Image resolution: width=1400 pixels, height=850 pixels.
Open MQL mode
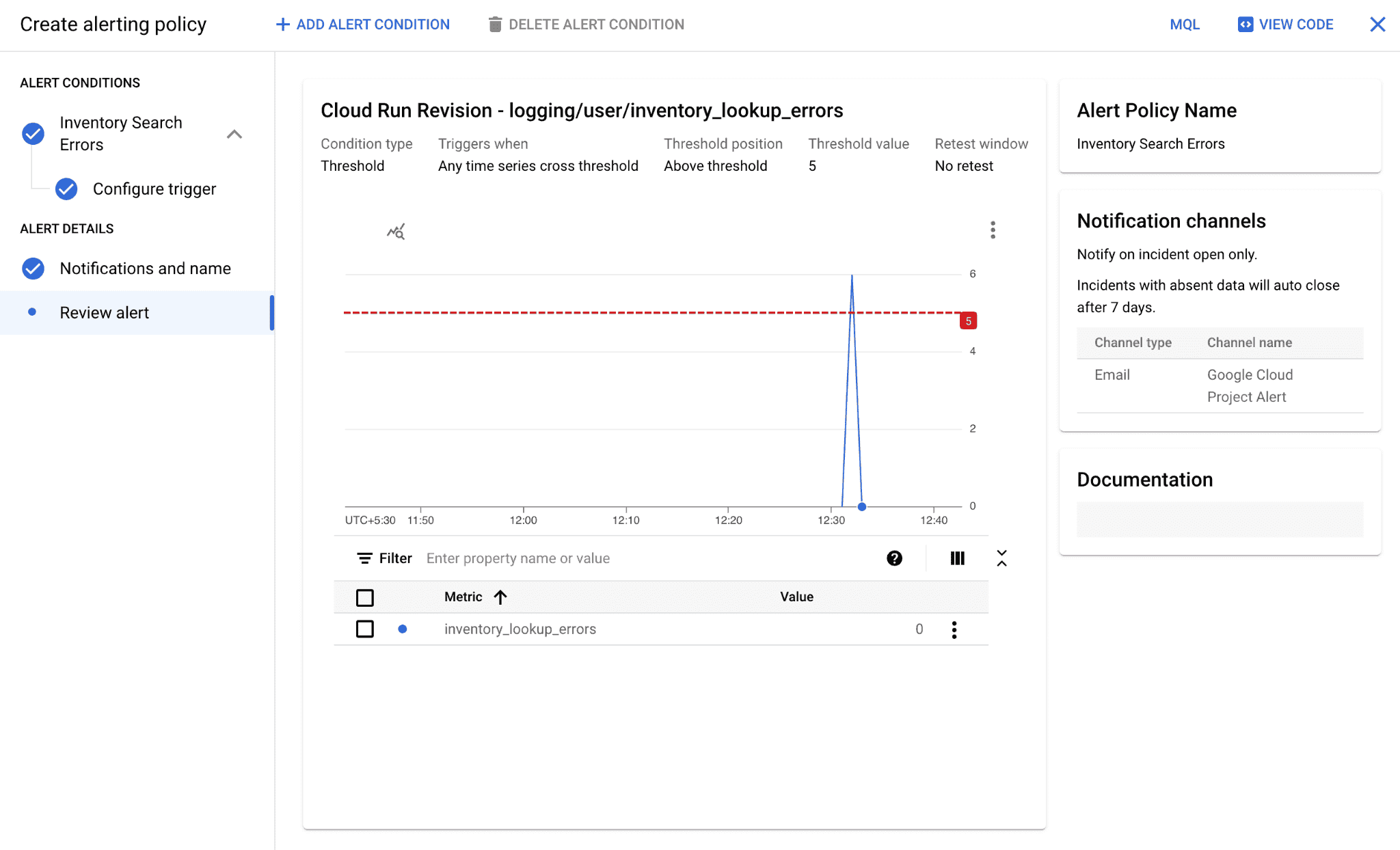pyautogui.click(x=1185, y=24)
